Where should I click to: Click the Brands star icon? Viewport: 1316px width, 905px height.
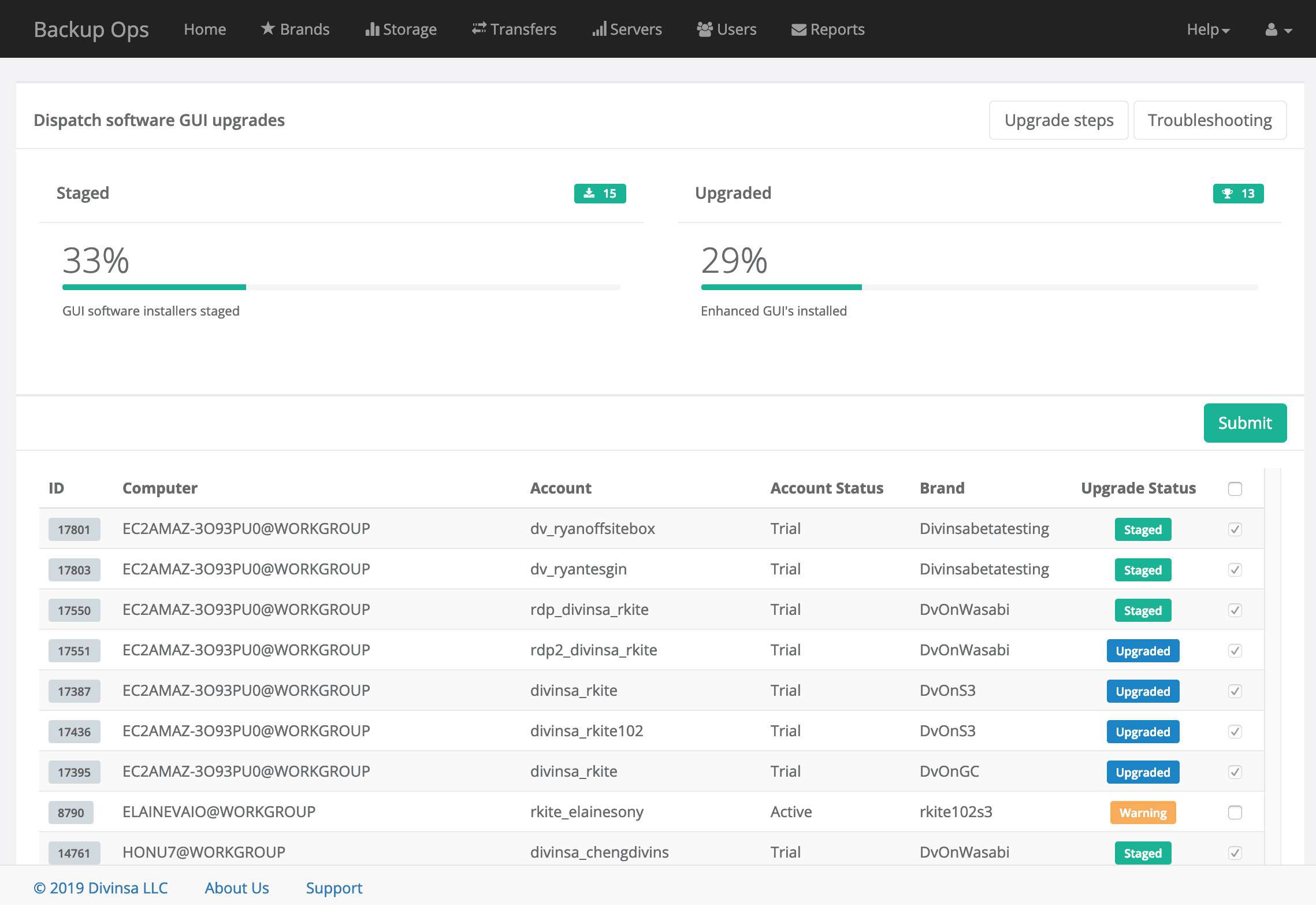pyautogui.click(x=267, y=28)
